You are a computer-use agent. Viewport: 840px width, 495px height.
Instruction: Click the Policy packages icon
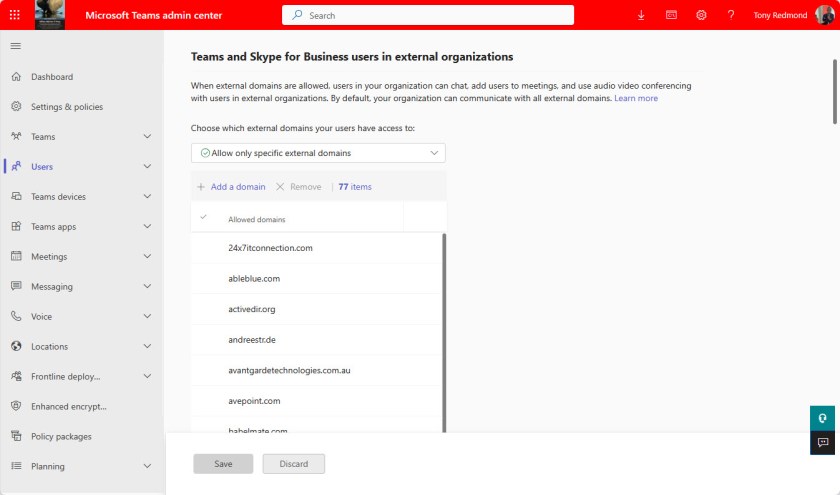tap(16, 436)
